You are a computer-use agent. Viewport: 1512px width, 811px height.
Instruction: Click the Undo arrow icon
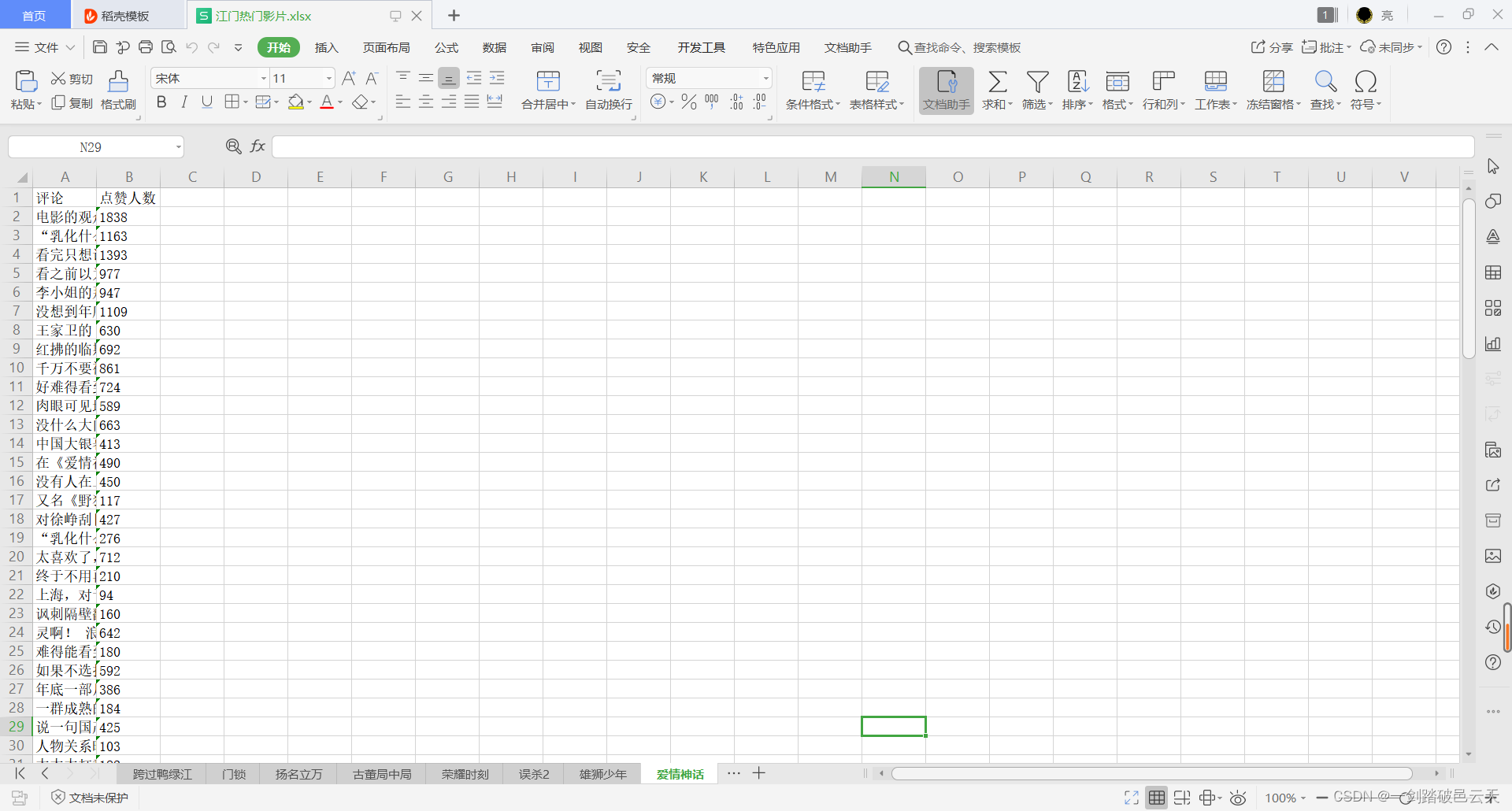[x=192, y=47]
